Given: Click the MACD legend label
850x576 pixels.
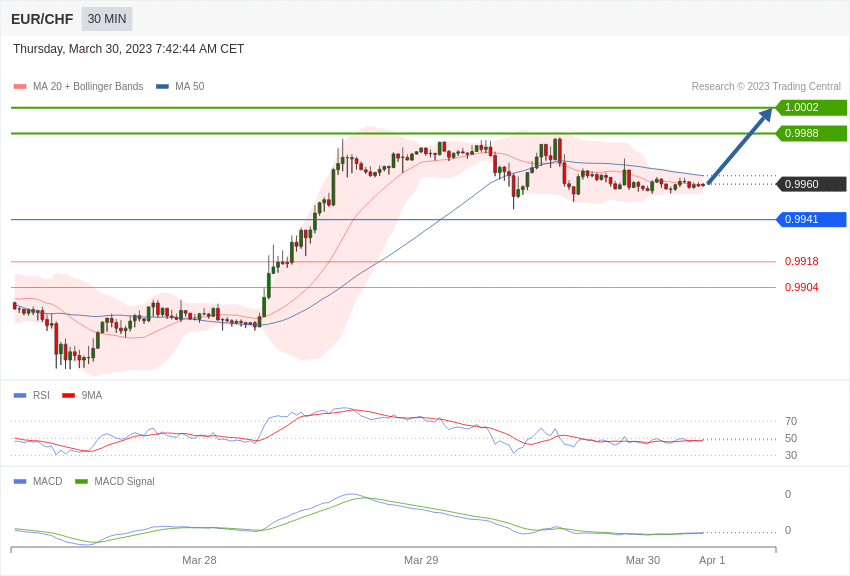Looking at the screenshot, I should pyautogui.click(x=48, y=482).
